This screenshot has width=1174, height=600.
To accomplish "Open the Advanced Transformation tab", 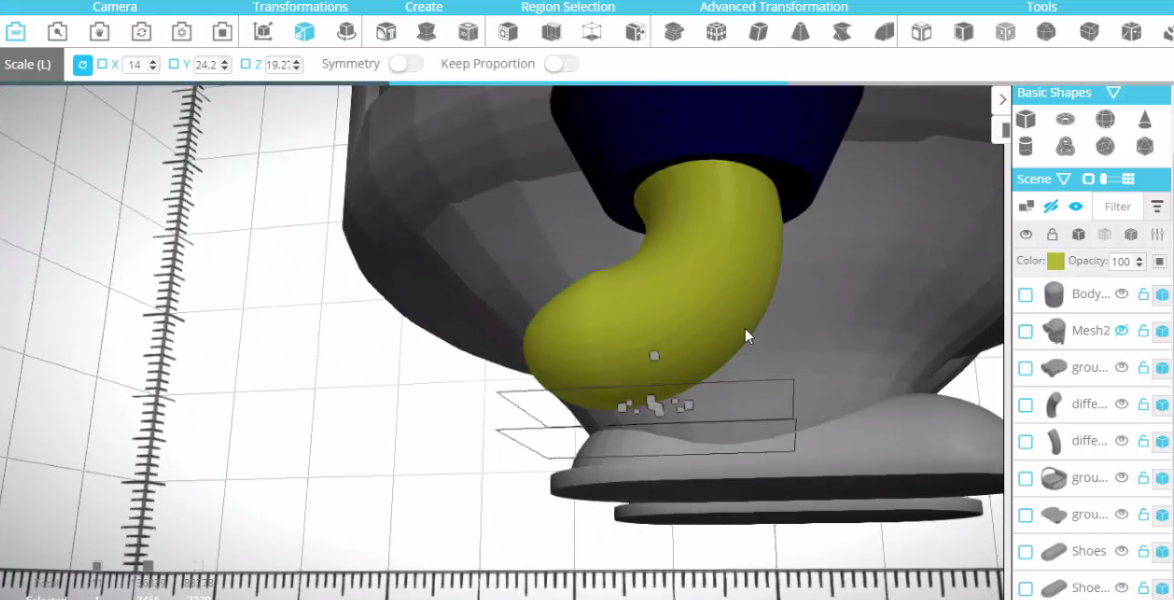I will tap(773, 7).
